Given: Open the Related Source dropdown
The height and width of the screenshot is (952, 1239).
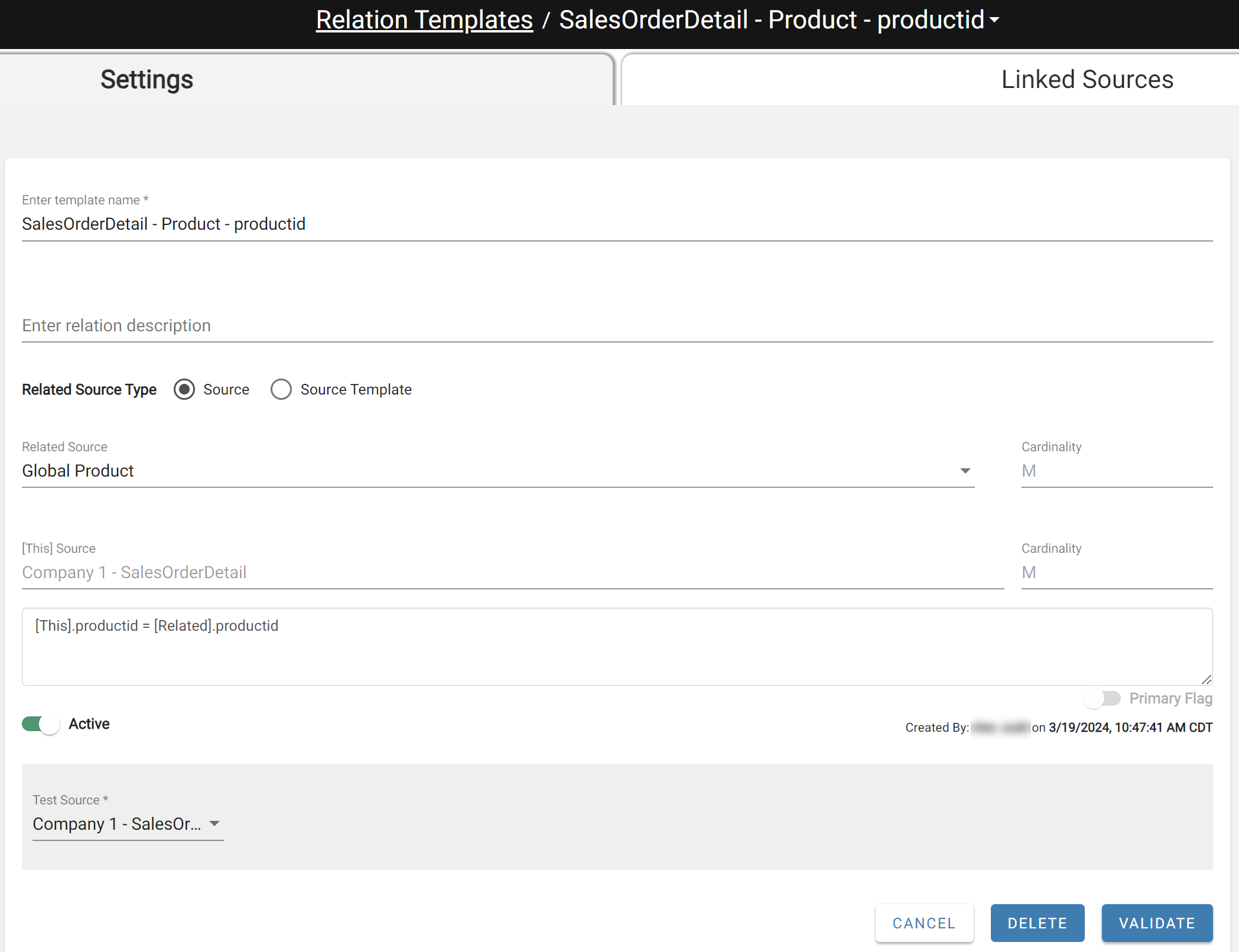Looking at the screenshot, I should pyautogui.click(x=498, y=471).
